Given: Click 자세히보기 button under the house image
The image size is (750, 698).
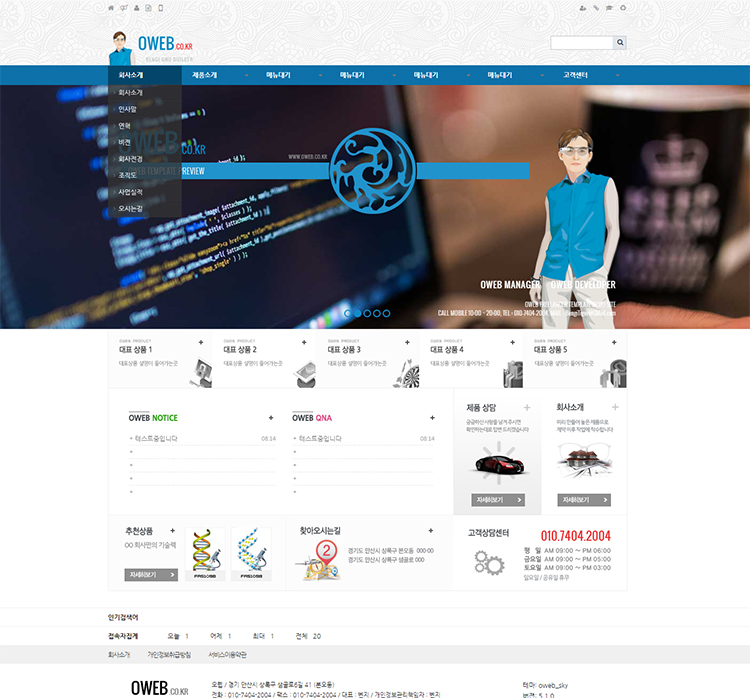Looking at the screenshot, I should (x=584, y=500).
